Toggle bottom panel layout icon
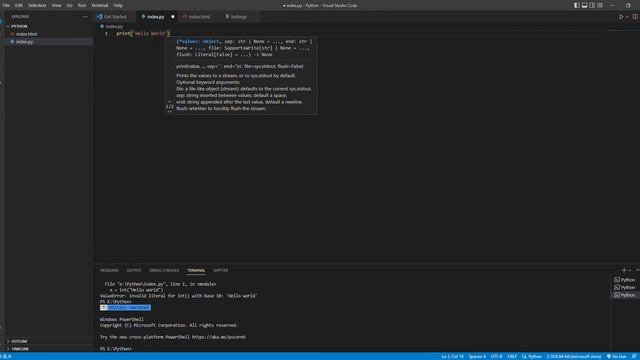Screen dimensions: 640x360 point(584,5)
